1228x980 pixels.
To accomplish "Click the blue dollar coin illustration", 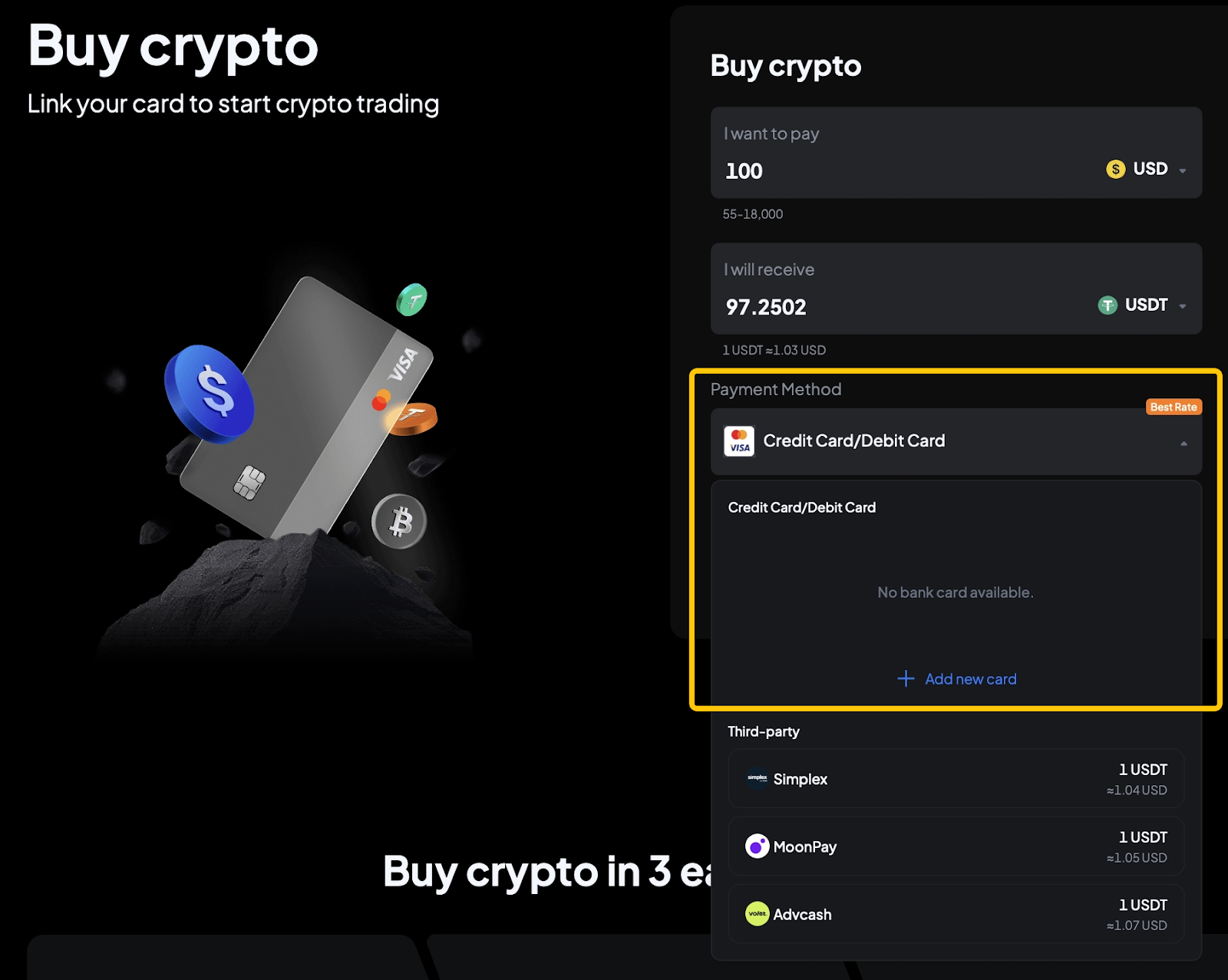I will (x=210, y=393).
